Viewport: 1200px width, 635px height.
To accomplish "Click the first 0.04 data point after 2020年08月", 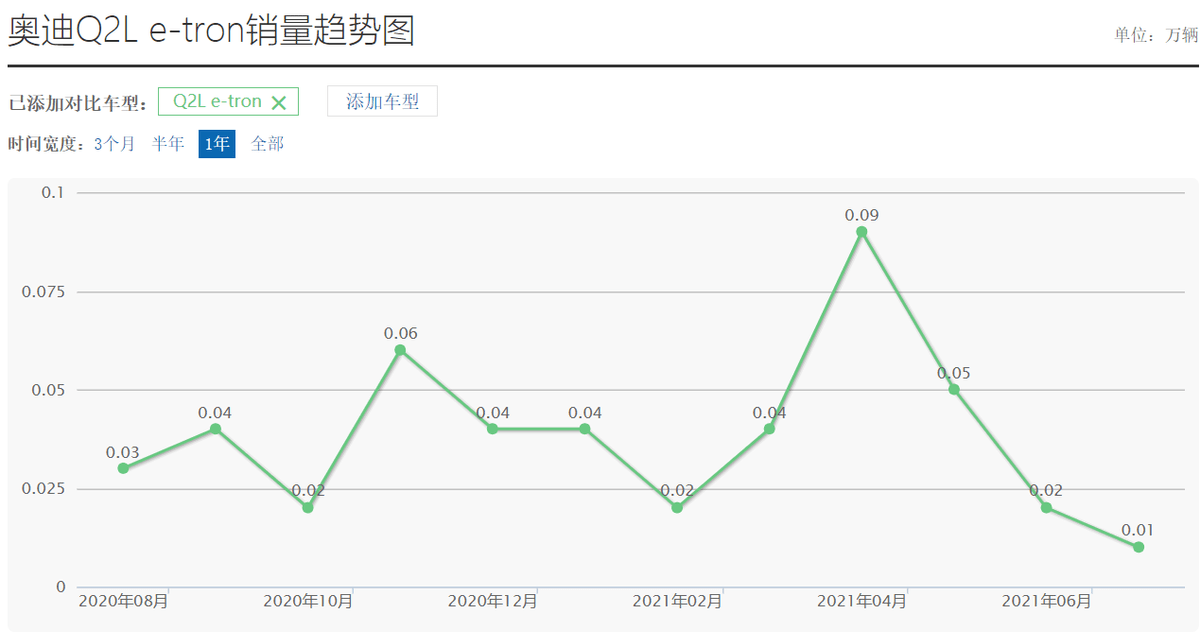I will [x=215, y=429].
